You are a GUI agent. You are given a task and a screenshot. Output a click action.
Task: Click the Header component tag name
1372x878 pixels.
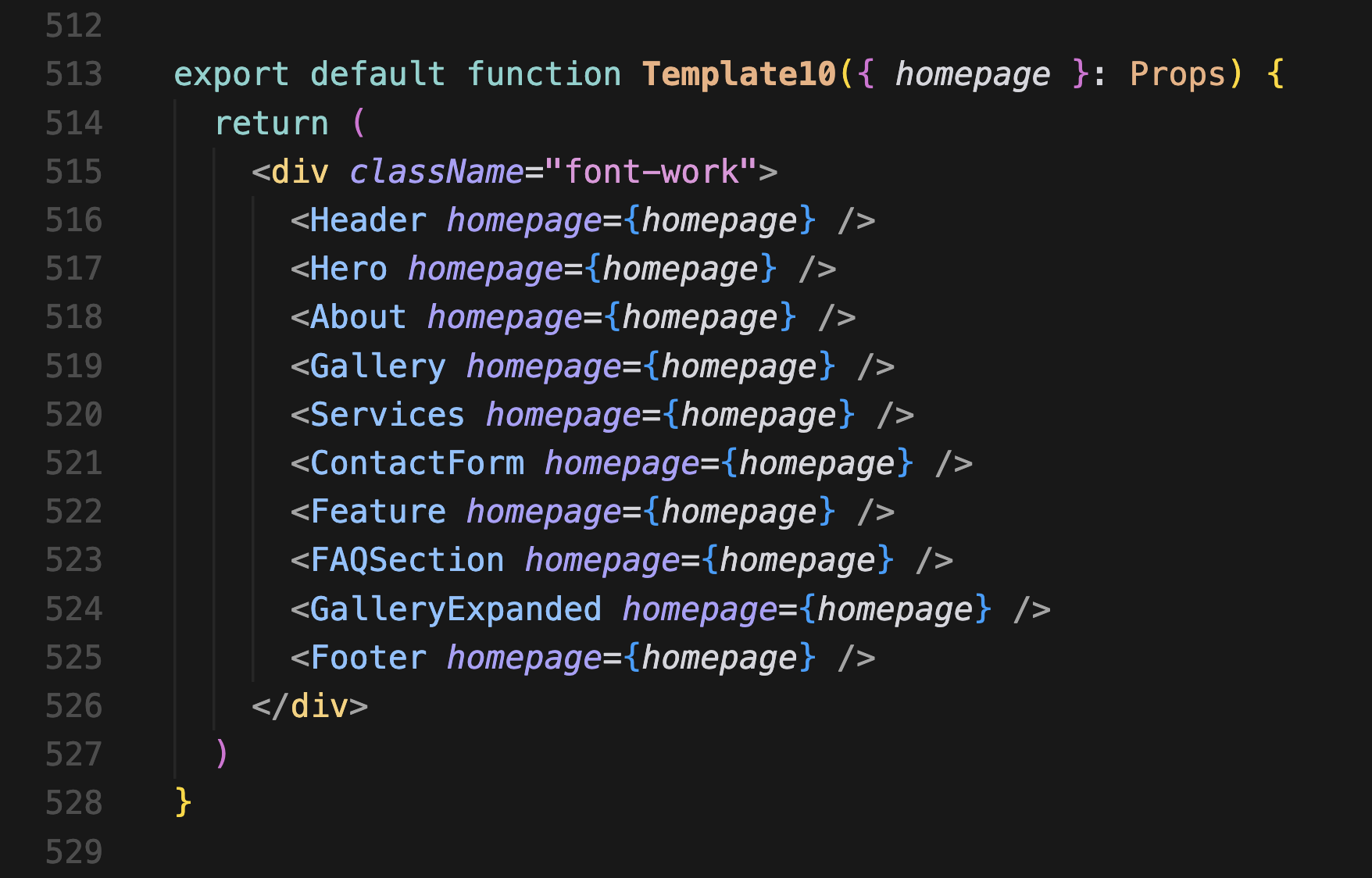pyautogui.click(x=368, y=220)
